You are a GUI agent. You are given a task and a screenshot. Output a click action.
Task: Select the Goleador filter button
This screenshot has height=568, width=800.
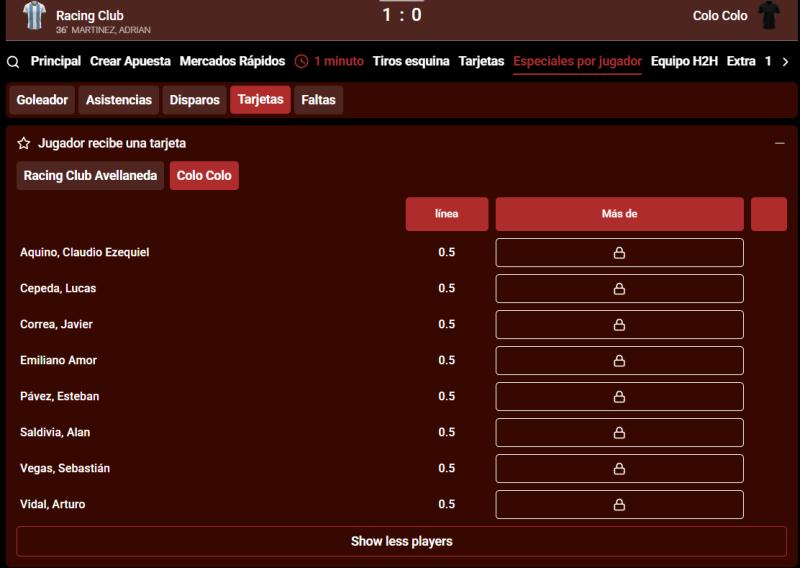coord(42,100)
